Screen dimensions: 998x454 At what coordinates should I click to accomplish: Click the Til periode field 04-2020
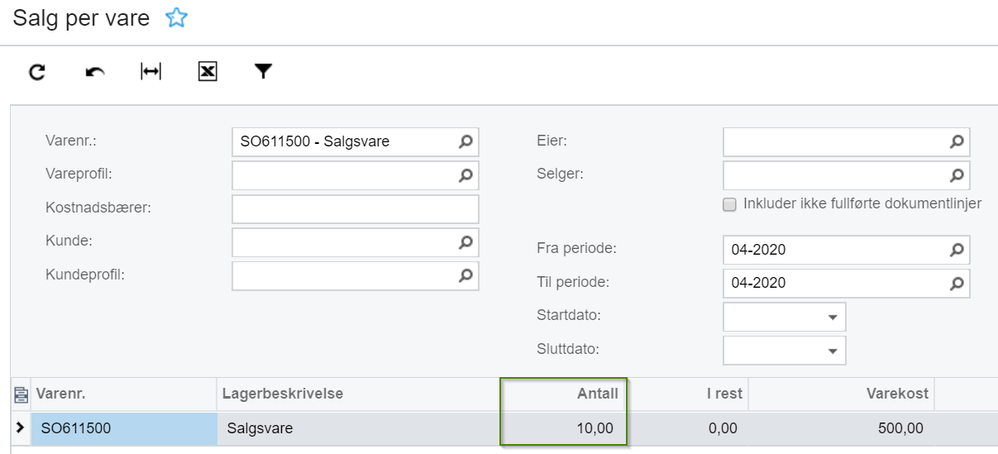(x=847, y=283)
